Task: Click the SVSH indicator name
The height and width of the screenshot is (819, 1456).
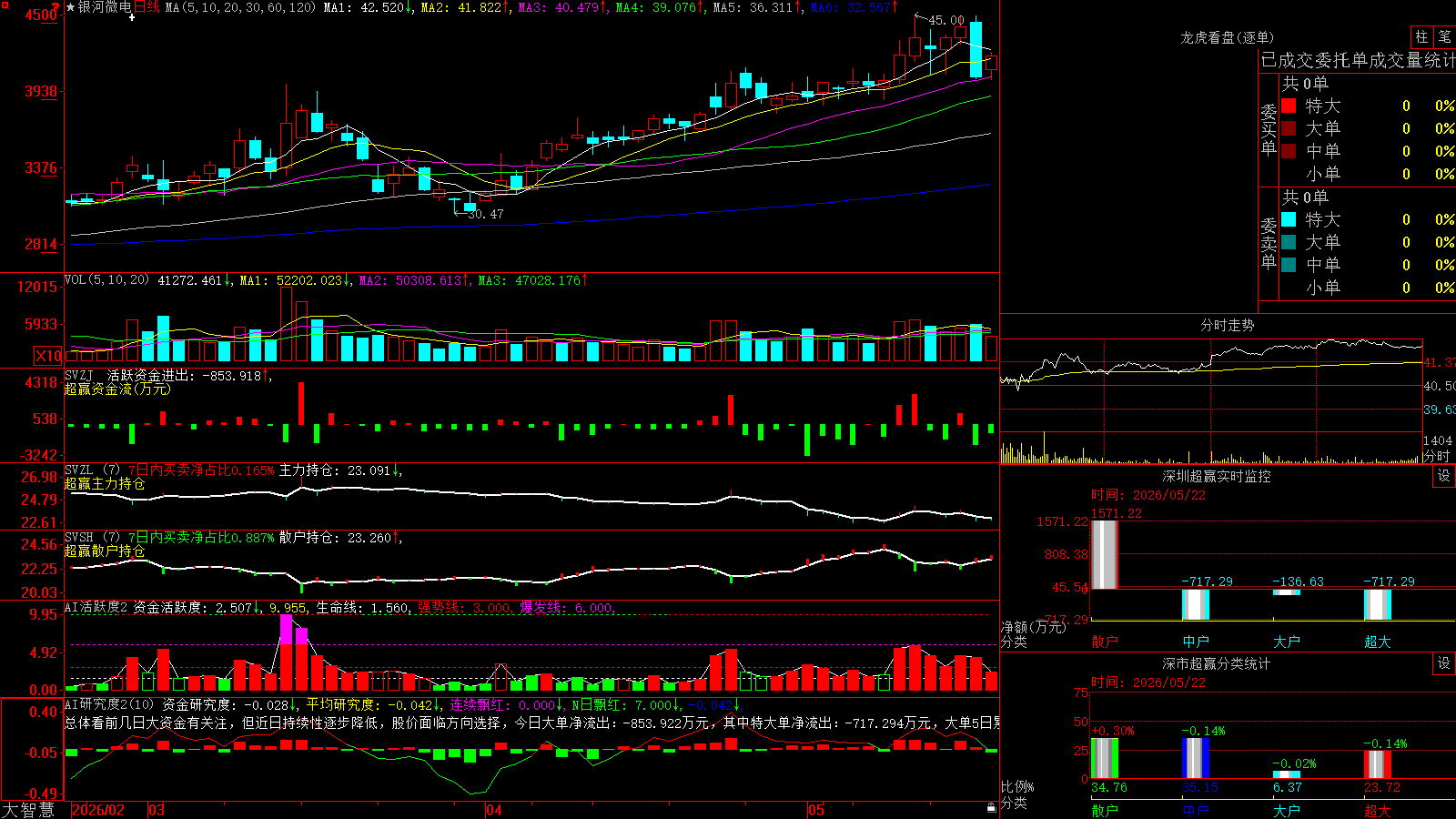Action: 79,538
